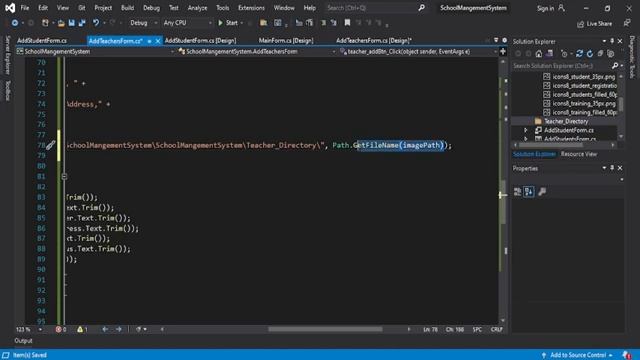Click the editor horizontal scrollbar thumb
Screen dimensions: 640x360
(x=325, y=329)
